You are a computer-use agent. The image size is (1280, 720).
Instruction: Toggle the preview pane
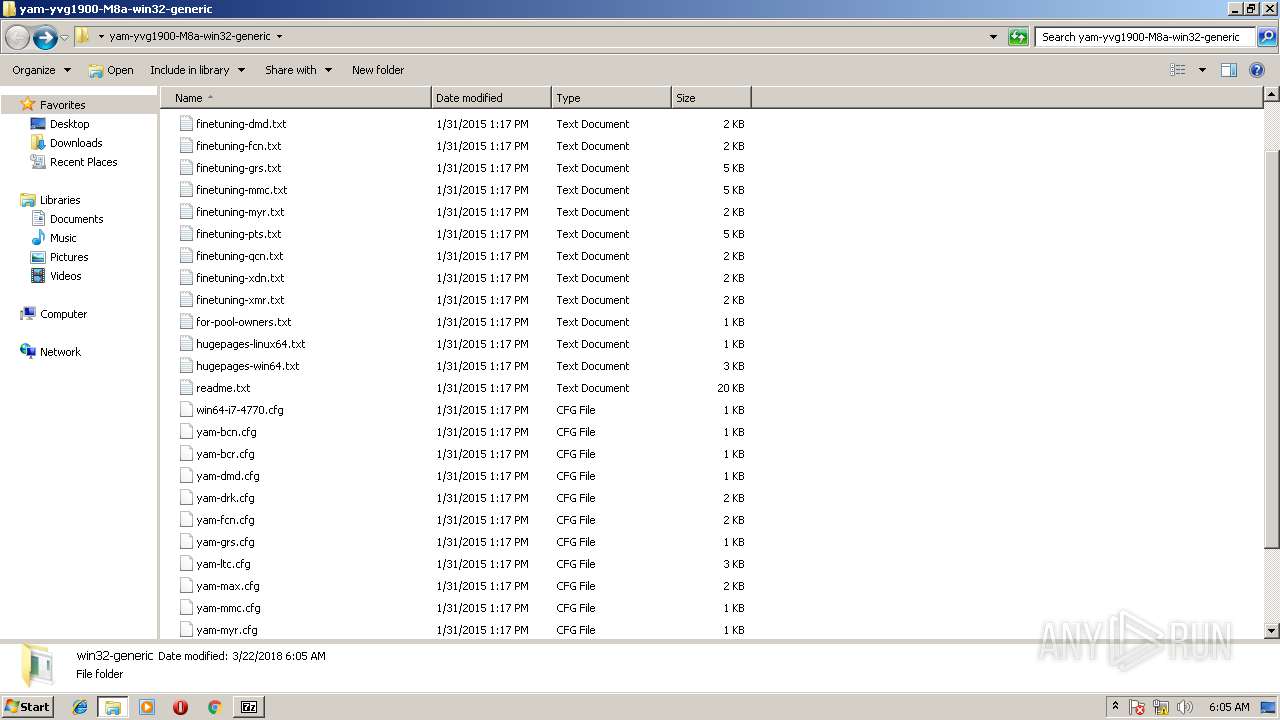click(x=1229, y=70)
